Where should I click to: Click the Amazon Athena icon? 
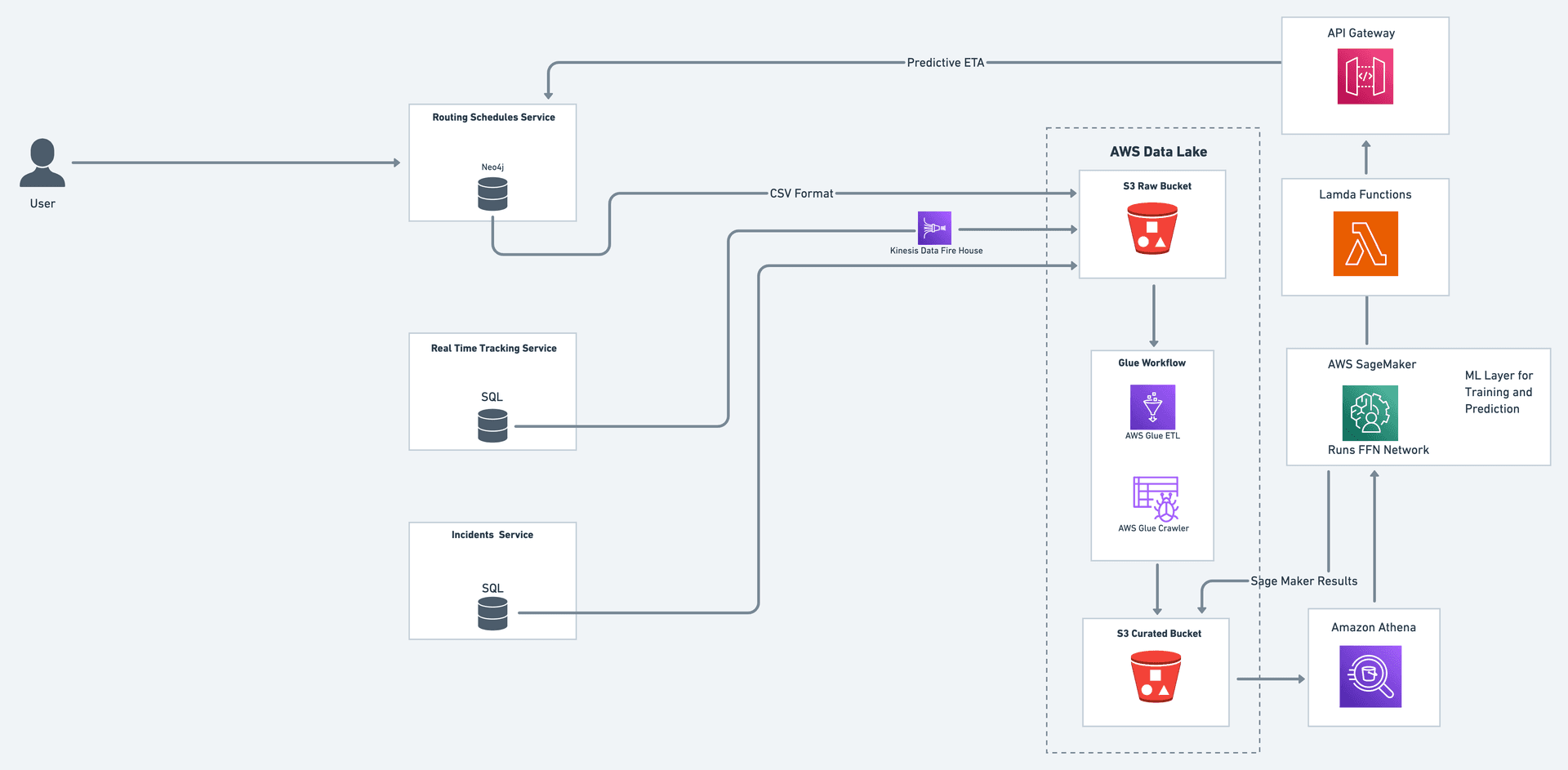click(1370, 676)
